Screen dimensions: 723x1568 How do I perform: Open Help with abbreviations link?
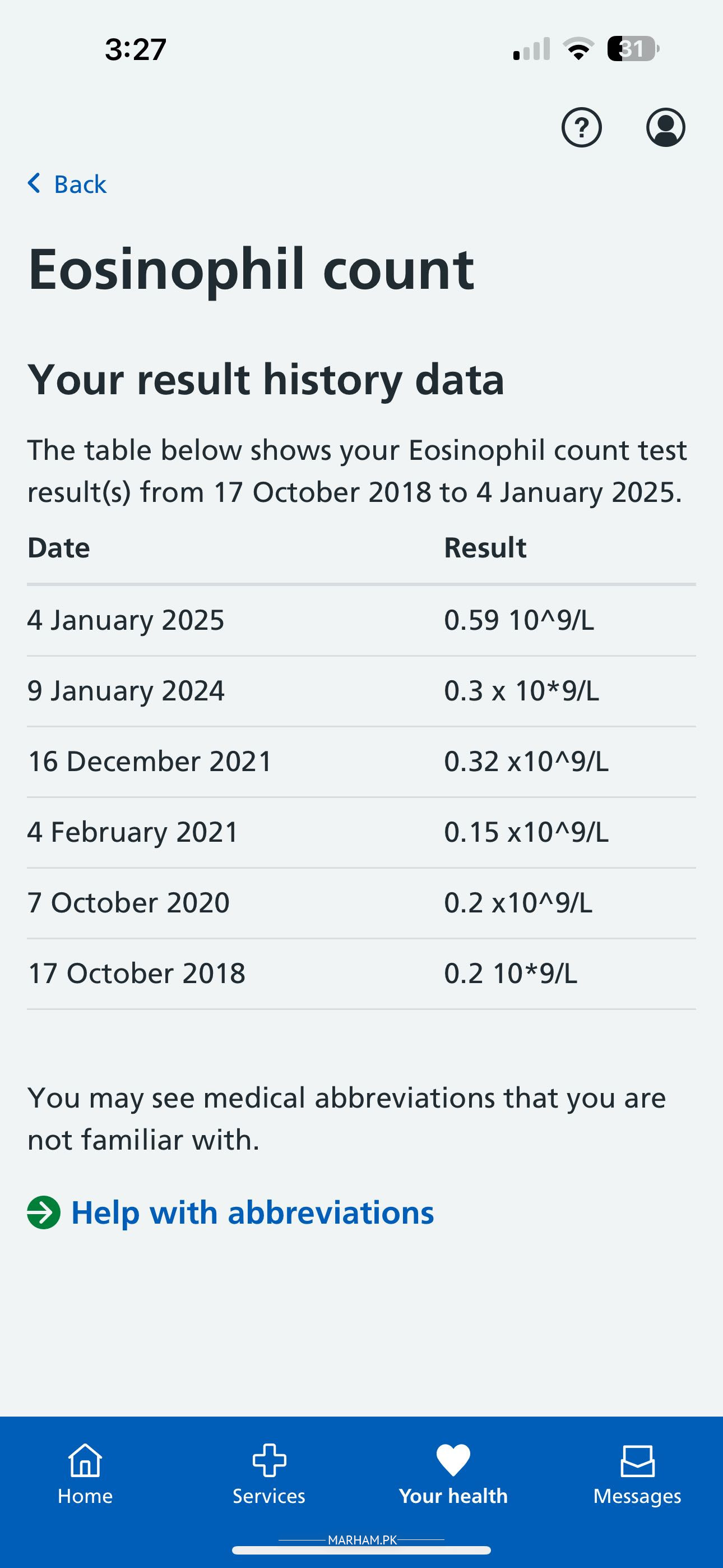(253, 1212)
